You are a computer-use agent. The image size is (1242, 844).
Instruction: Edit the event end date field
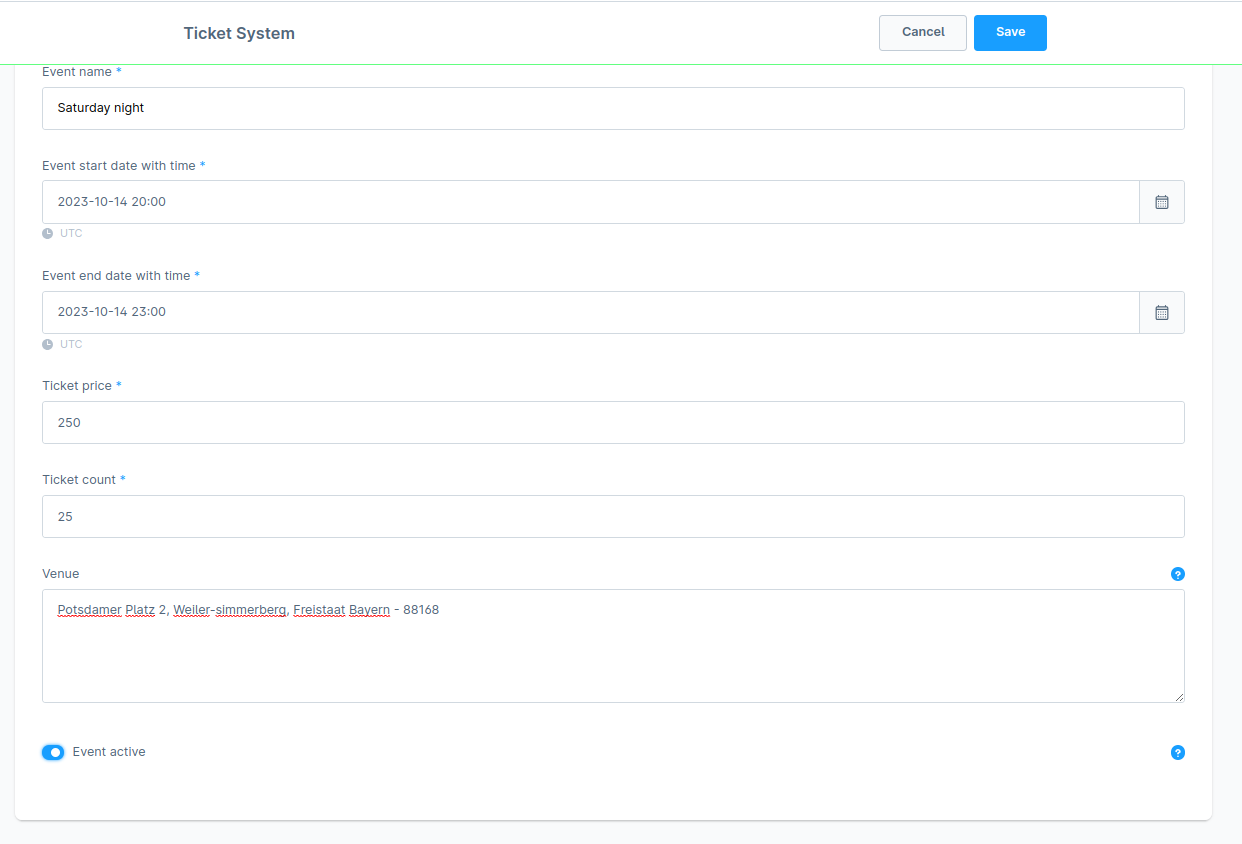(x=591, y=312)
